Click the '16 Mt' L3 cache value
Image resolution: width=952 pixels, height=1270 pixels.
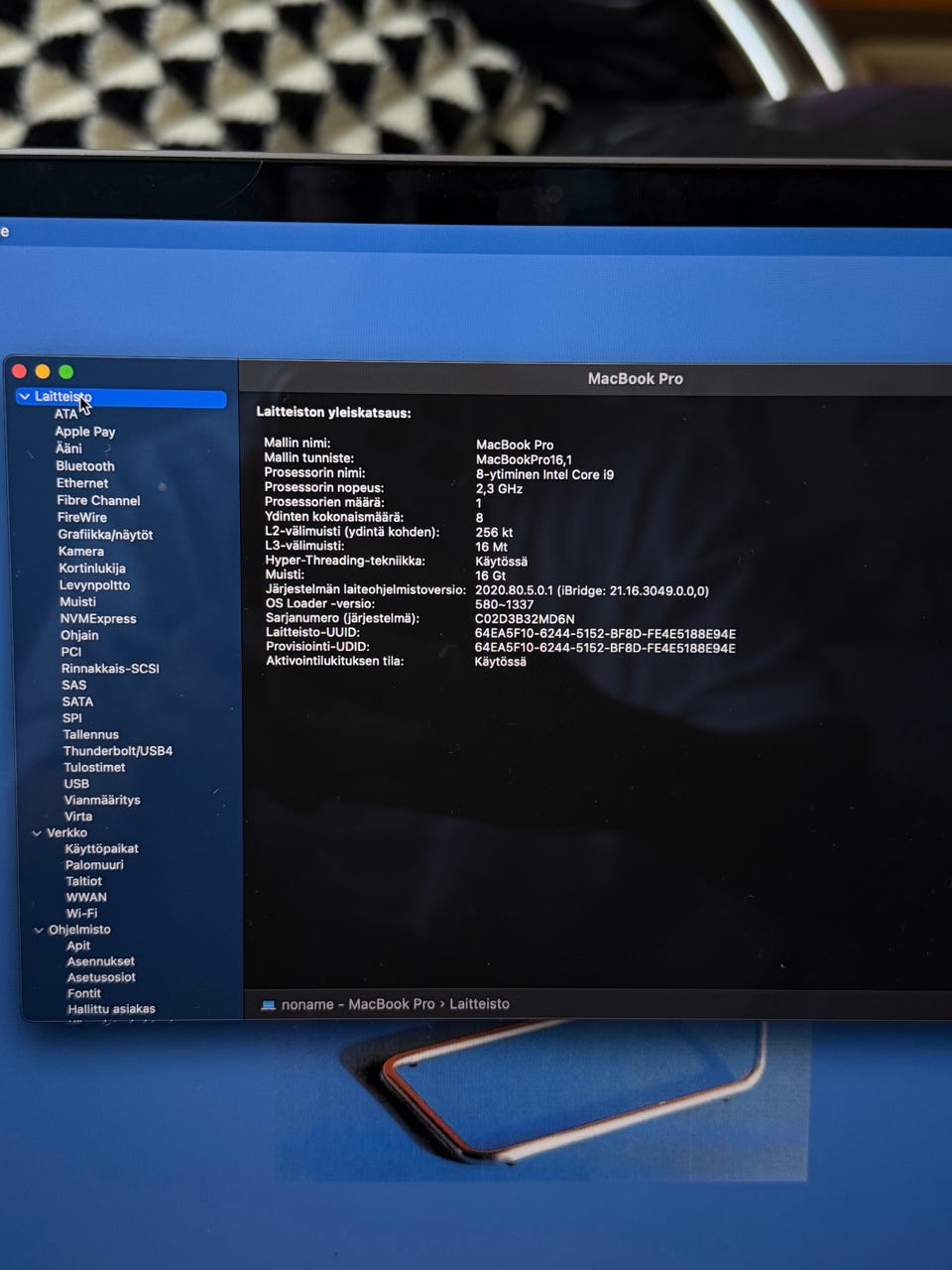pos(491,548)
